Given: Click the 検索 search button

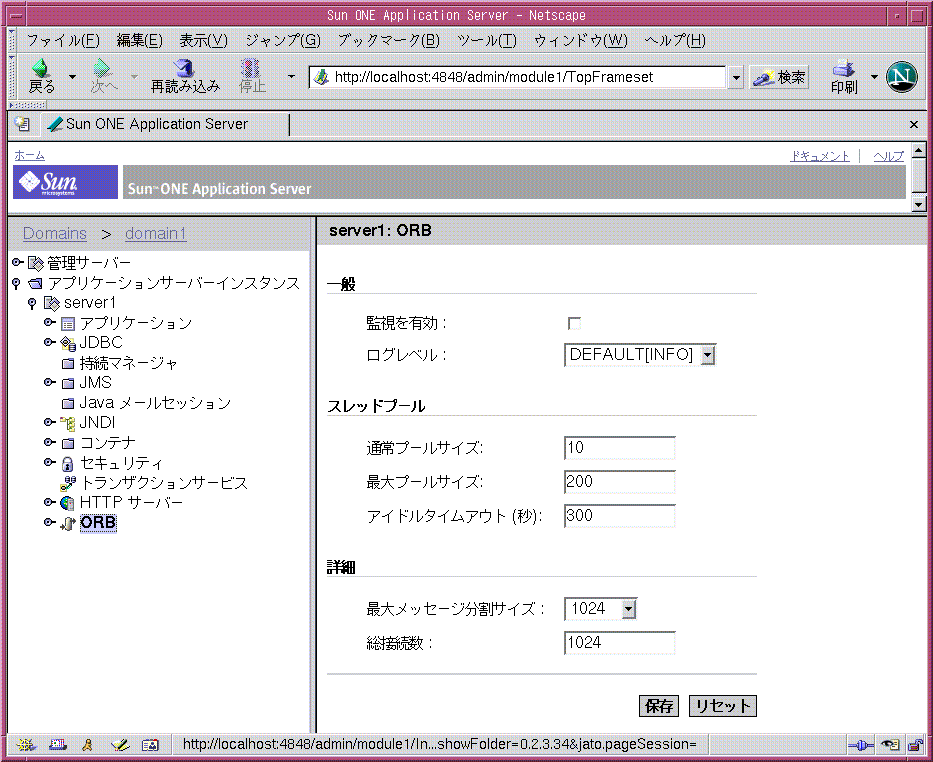Looking at the screenshot, I should (x=779, y=77).
